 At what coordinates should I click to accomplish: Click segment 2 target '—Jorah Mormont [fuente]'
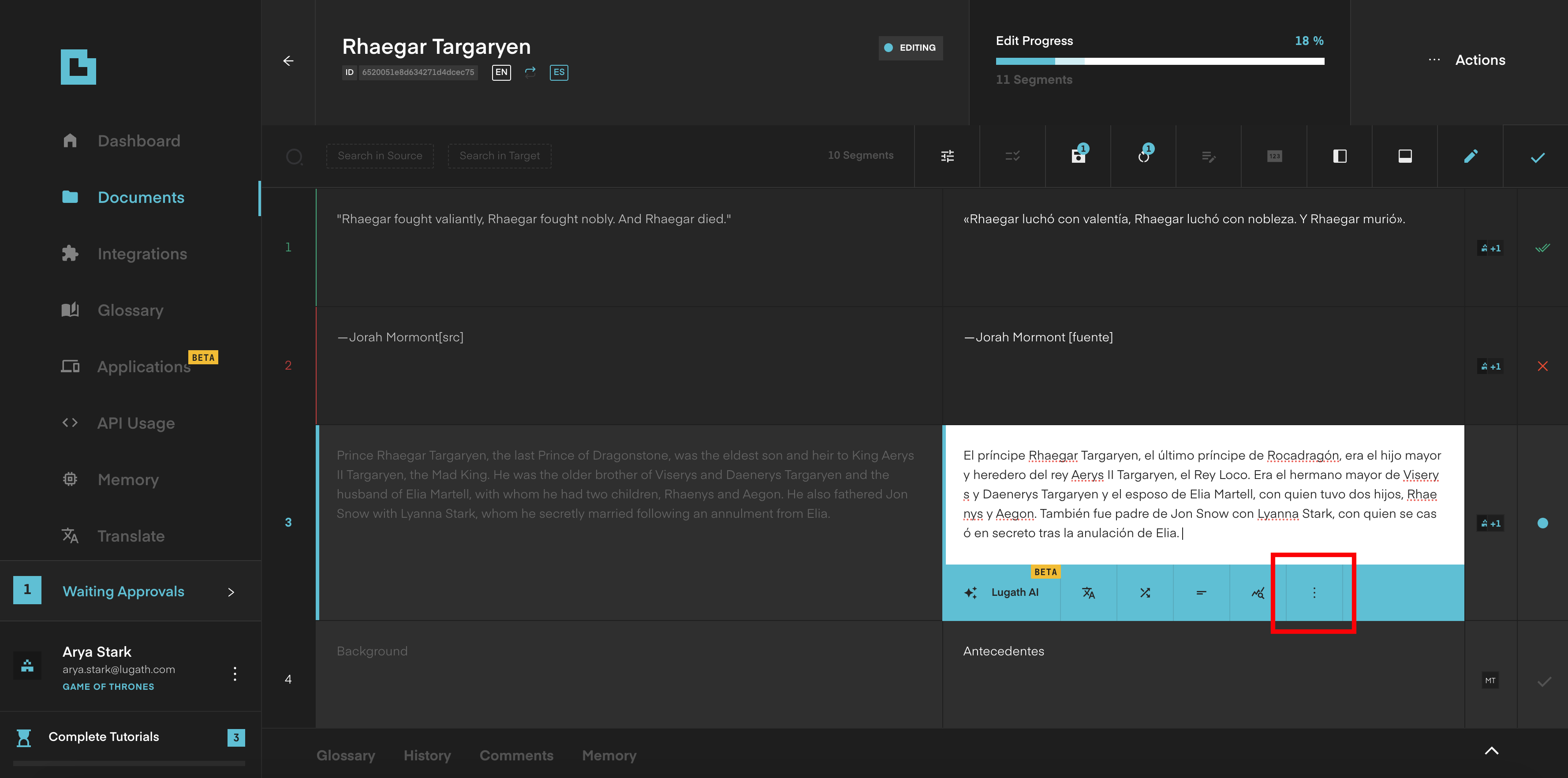(1038, 337)
